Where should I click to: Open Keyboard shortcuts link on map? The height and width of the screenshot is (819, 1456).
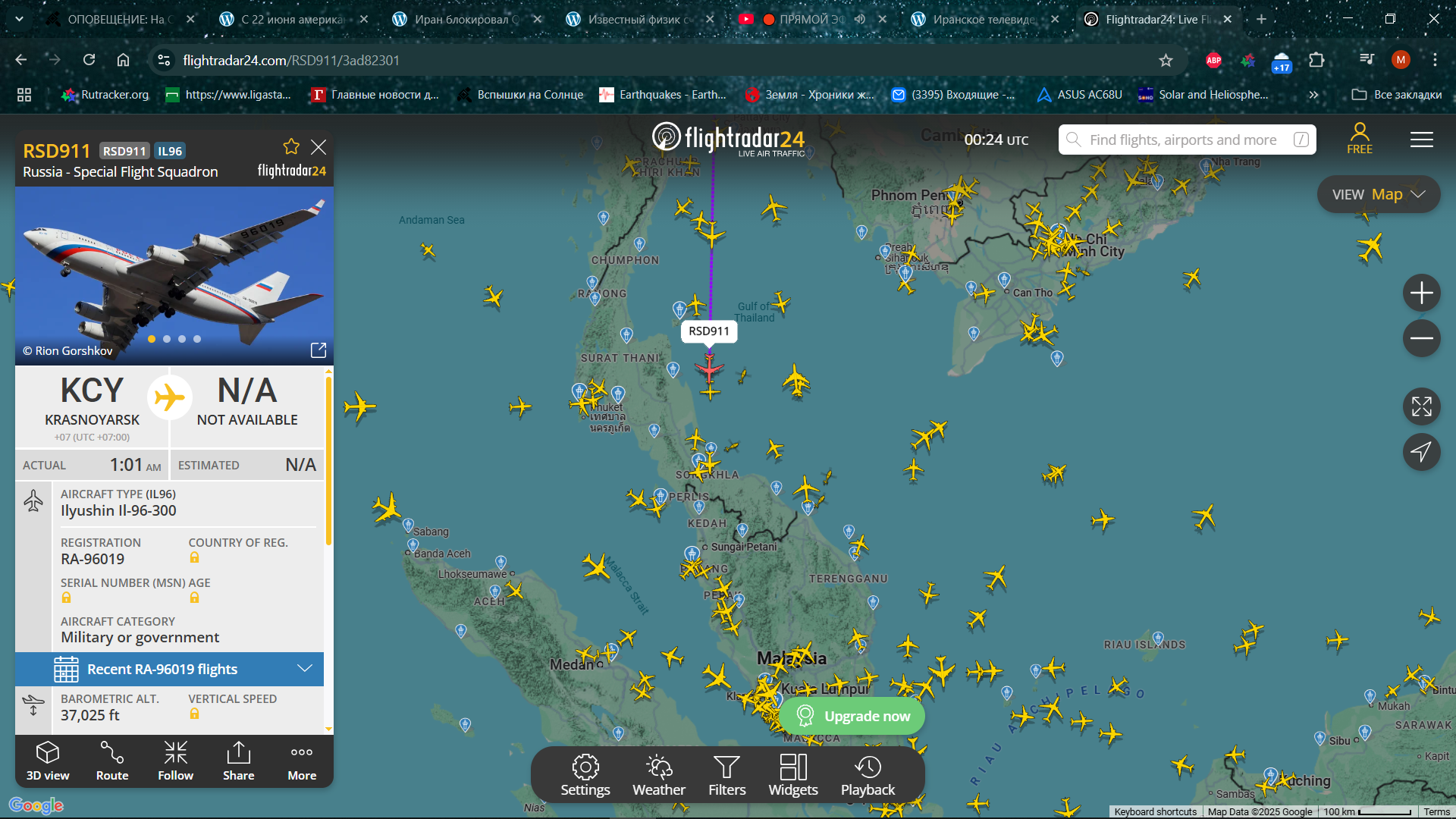click(1156, 811)
